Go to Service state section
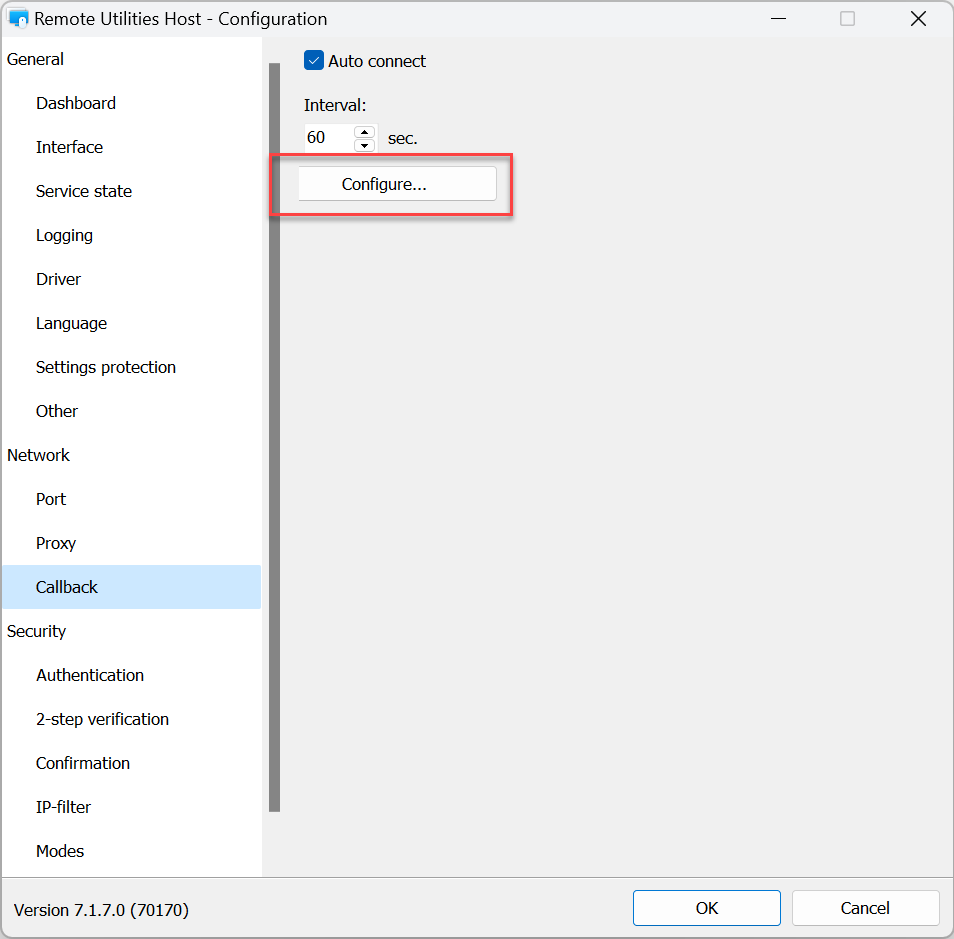 coord(84,191)
